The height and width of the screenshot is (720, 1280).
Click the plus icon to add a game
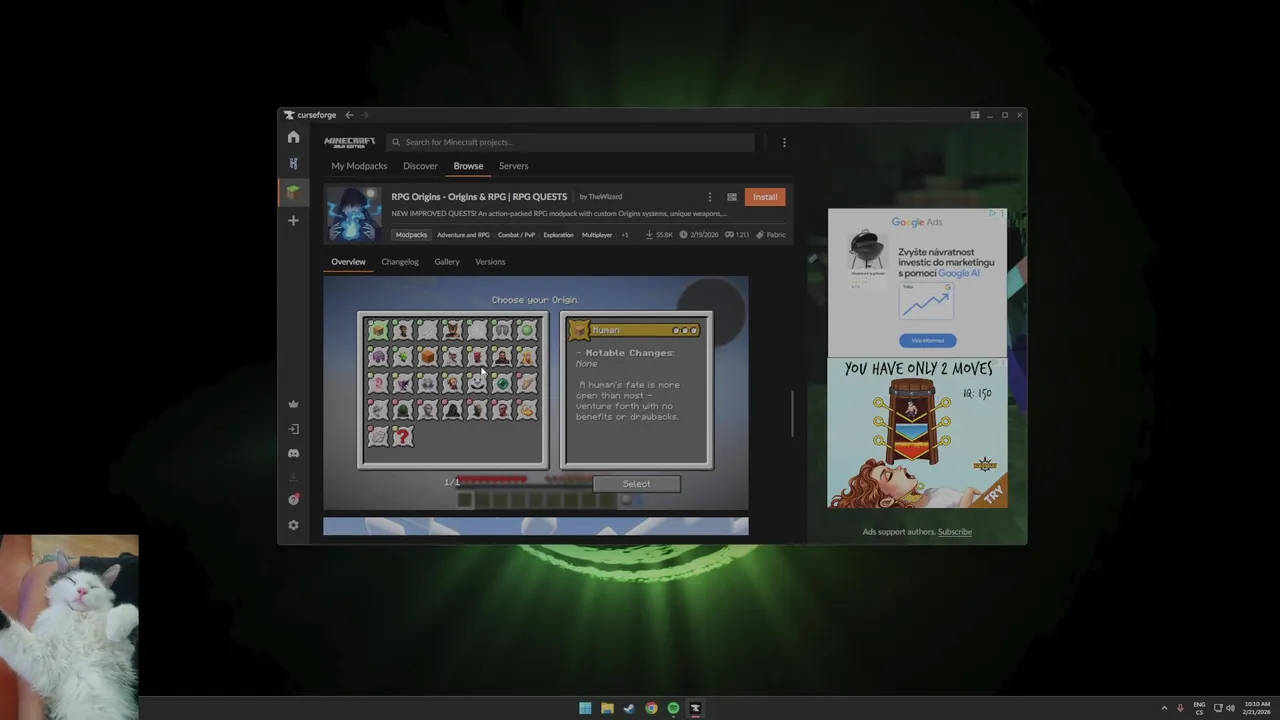pos(293,220)
